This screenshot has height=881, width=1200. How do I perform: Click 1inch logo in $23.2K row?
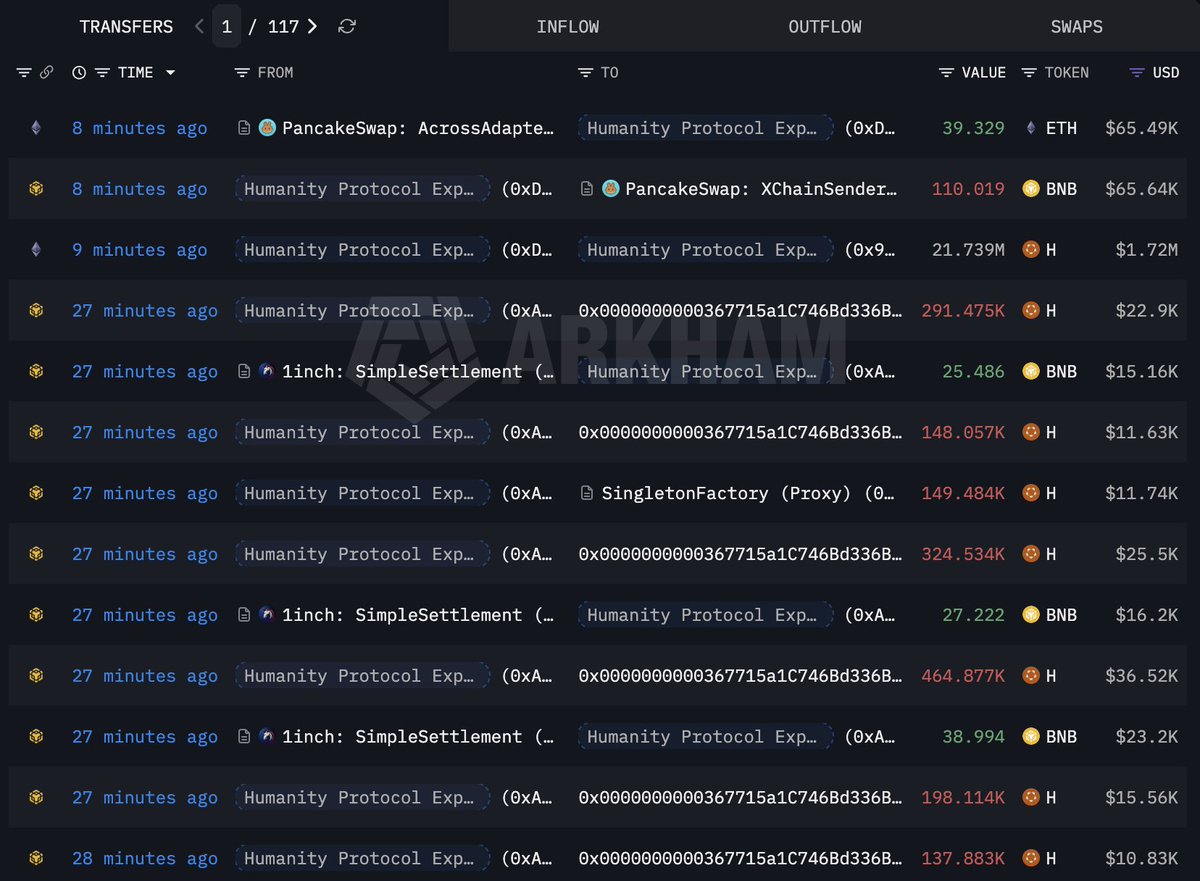click(x=267, y=737)
